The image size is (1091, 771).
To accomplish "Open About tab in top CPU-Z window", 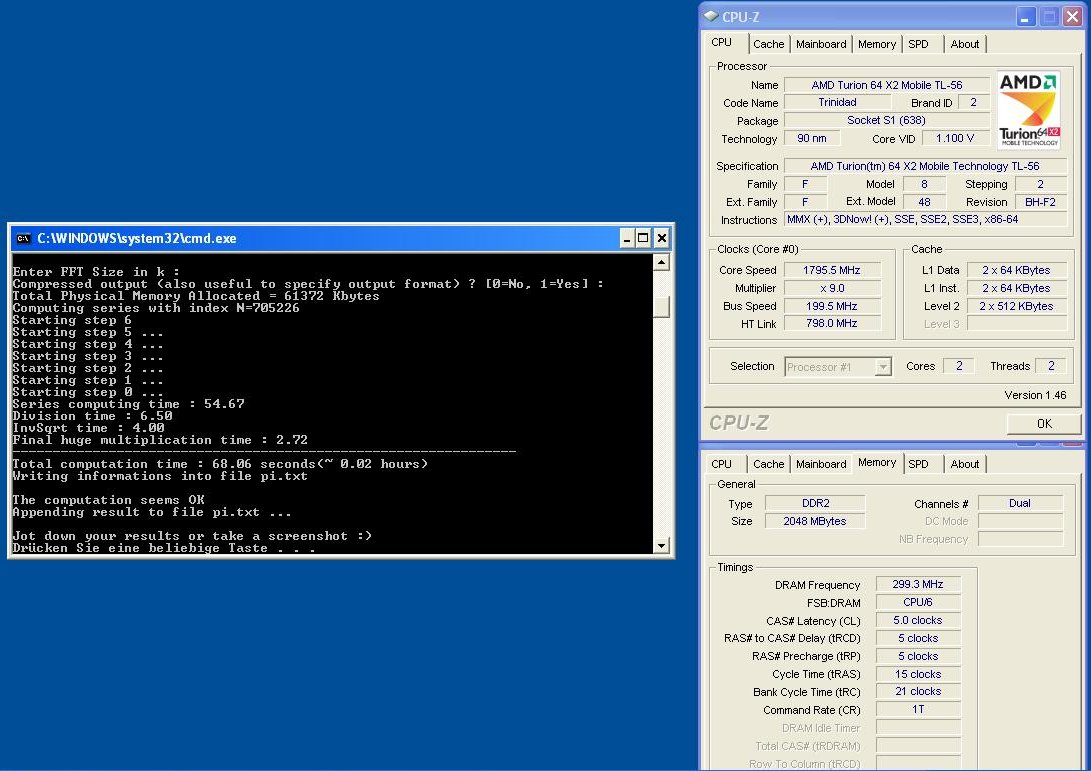I will coord(964,44).
